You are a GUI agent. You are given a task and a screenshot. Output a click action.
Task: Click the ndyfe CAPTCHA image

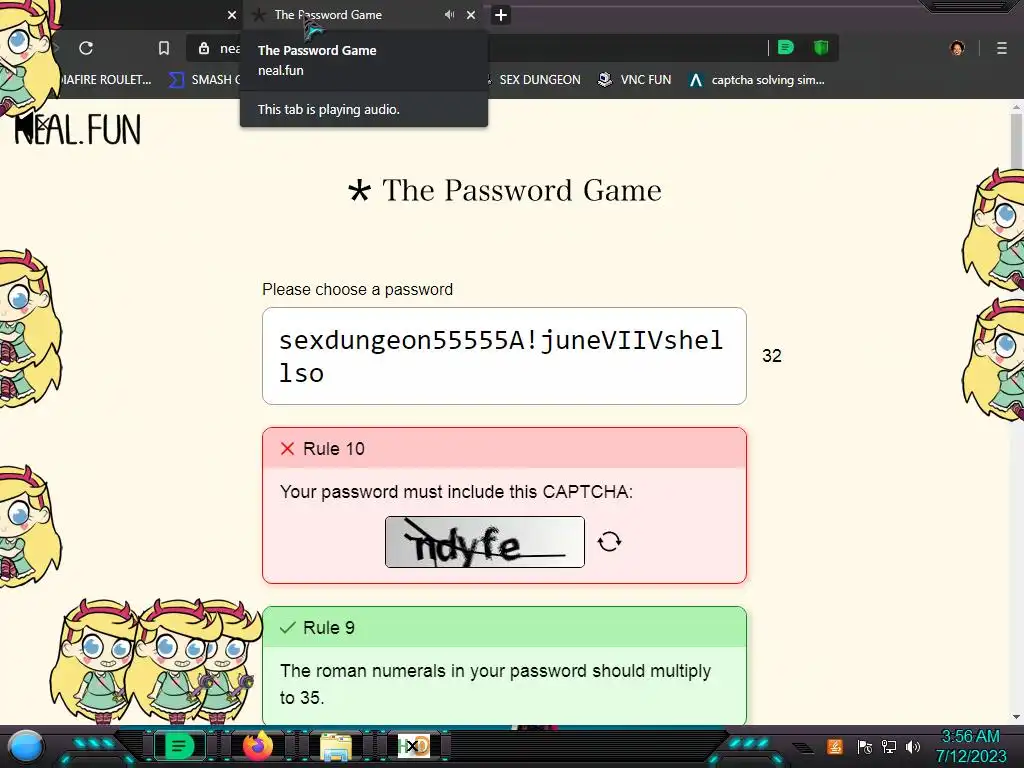[485, 542]
